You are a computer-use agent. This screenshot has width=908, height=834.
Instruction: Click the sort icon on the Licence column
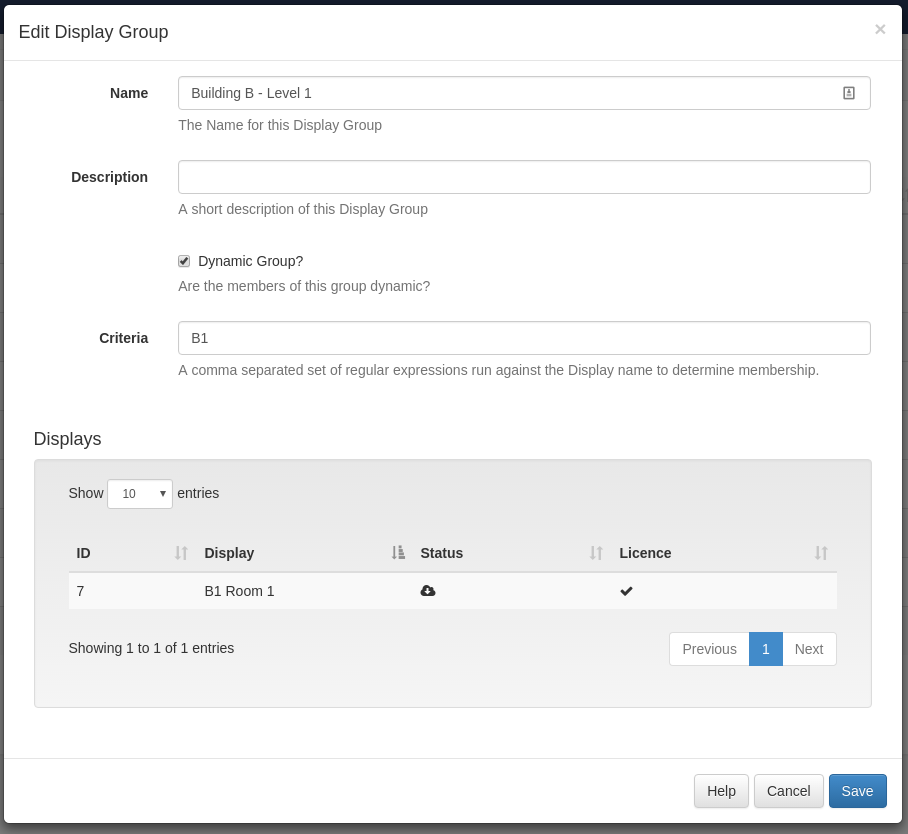821,553
